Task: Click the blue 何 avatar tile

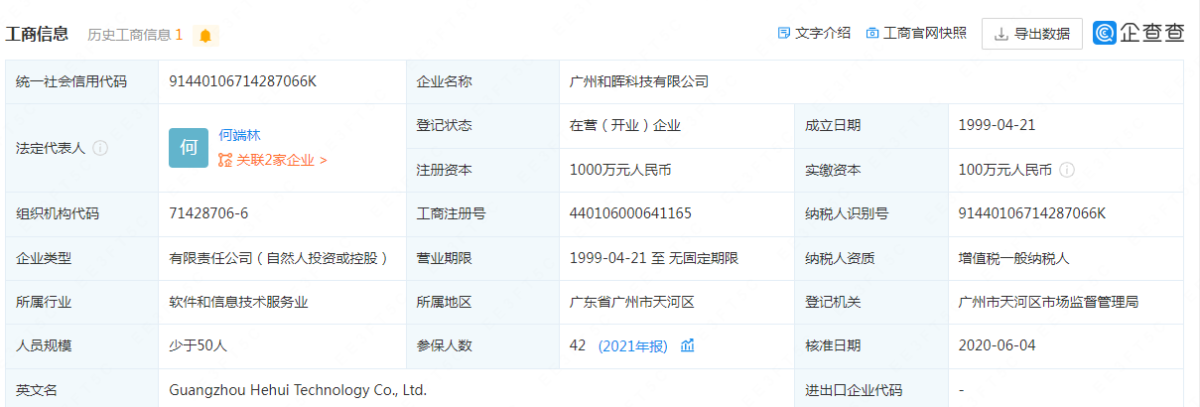Action: click(188, 148)
